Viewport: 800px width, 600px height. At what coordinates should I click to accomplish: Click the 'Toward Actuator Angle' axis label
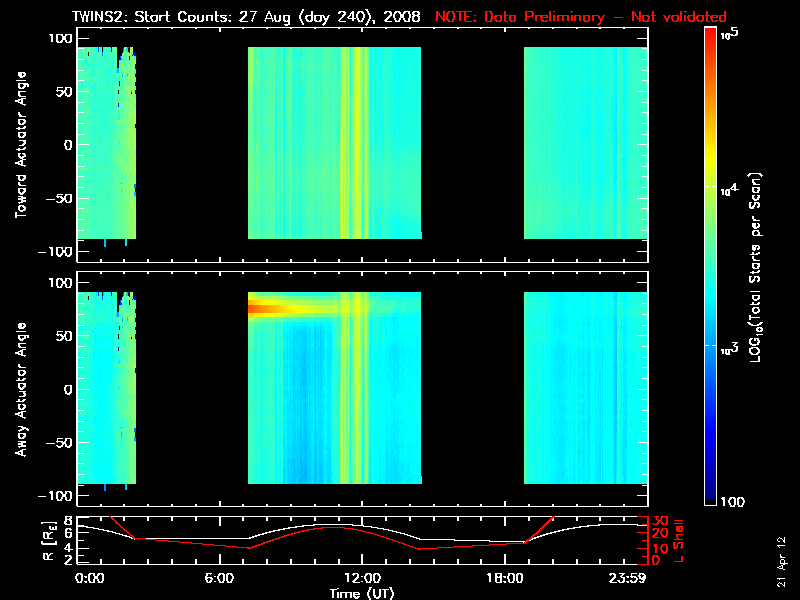coord(21,145)
